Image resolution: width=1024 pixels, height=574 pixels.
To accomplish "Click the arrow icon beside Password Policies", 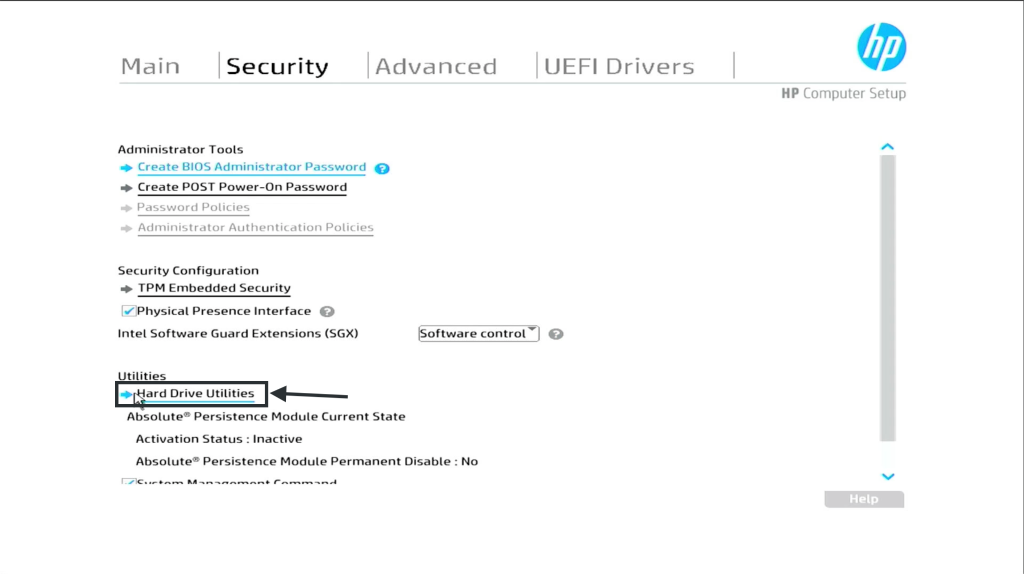I will pos(126,208).
